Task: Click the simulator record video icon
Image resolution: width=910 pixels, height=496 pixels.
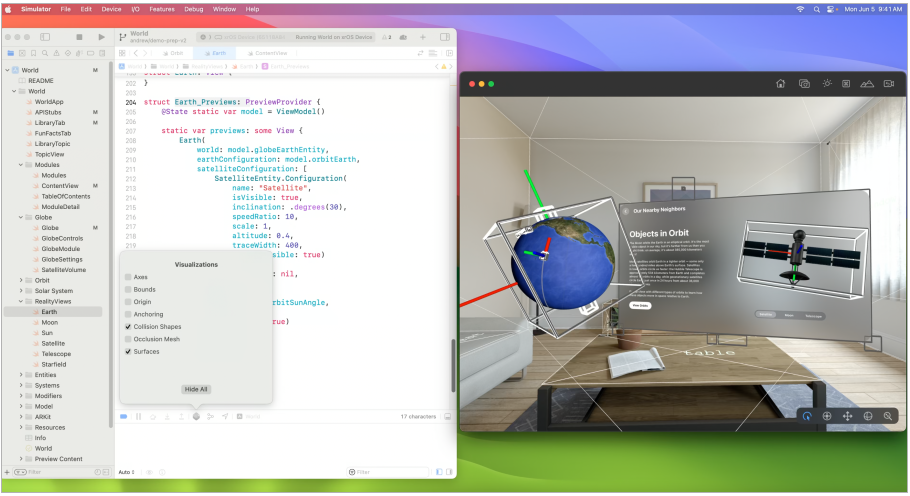Action: tap(888, 84)
